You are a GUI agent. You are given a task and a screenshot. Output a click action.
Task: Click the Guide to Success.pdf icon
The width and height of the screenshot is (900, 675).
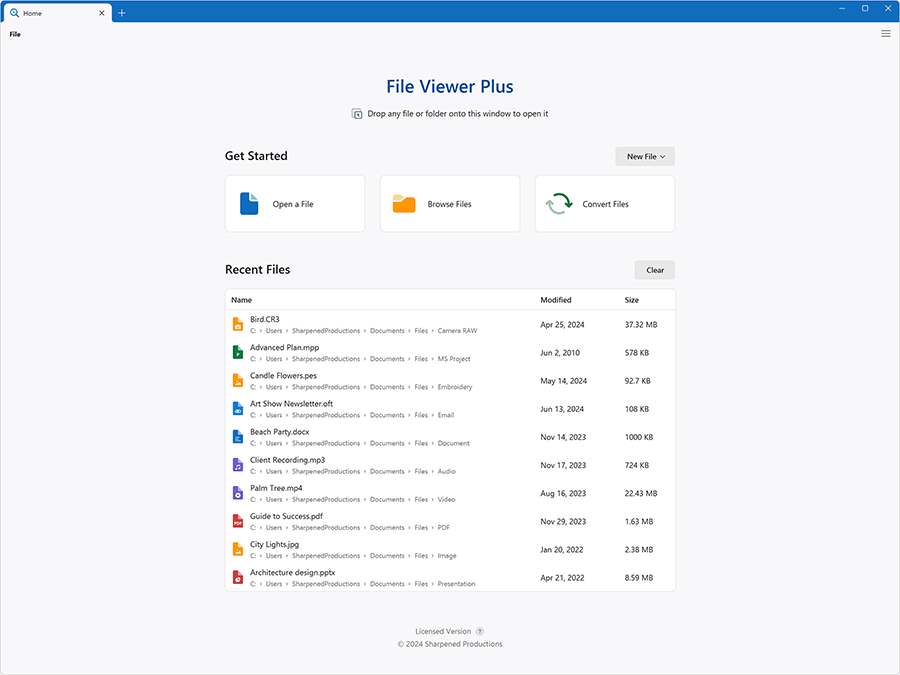click(238, 521)
